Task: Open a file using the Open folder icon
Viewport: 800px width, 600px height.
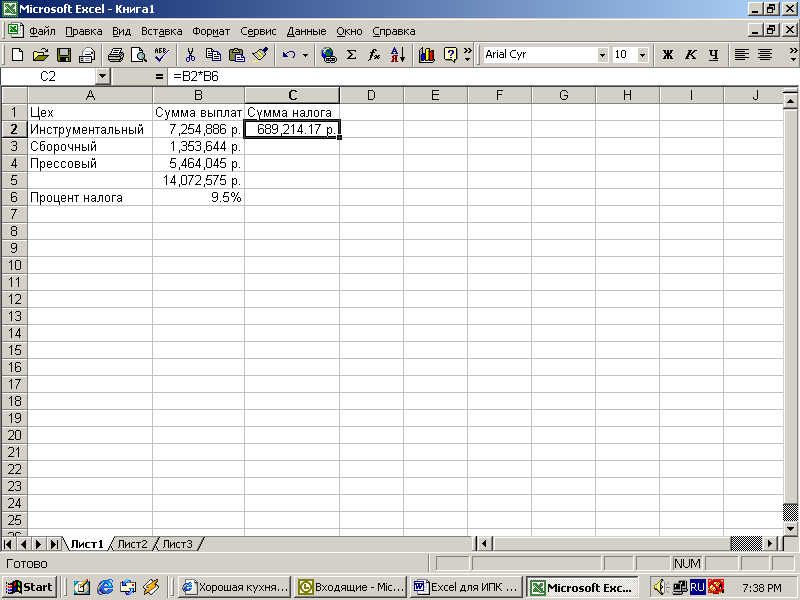Action: (40, 55)
